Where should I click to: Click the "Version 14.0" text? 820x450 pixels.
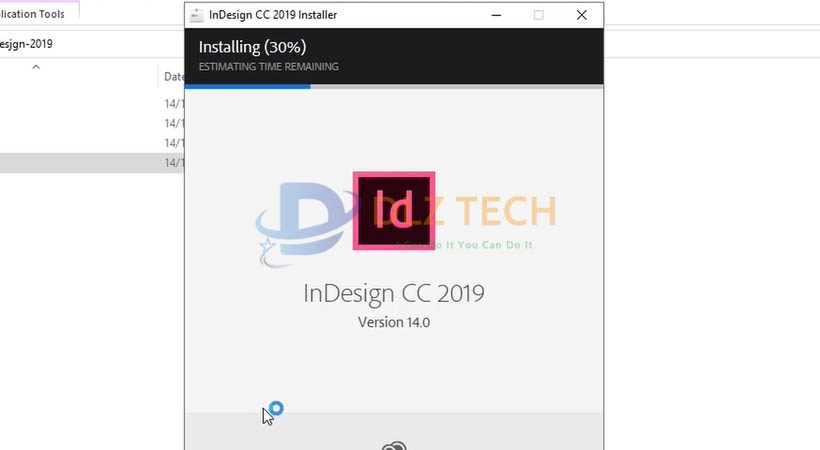pyautogui.click(x=394, y=322)
